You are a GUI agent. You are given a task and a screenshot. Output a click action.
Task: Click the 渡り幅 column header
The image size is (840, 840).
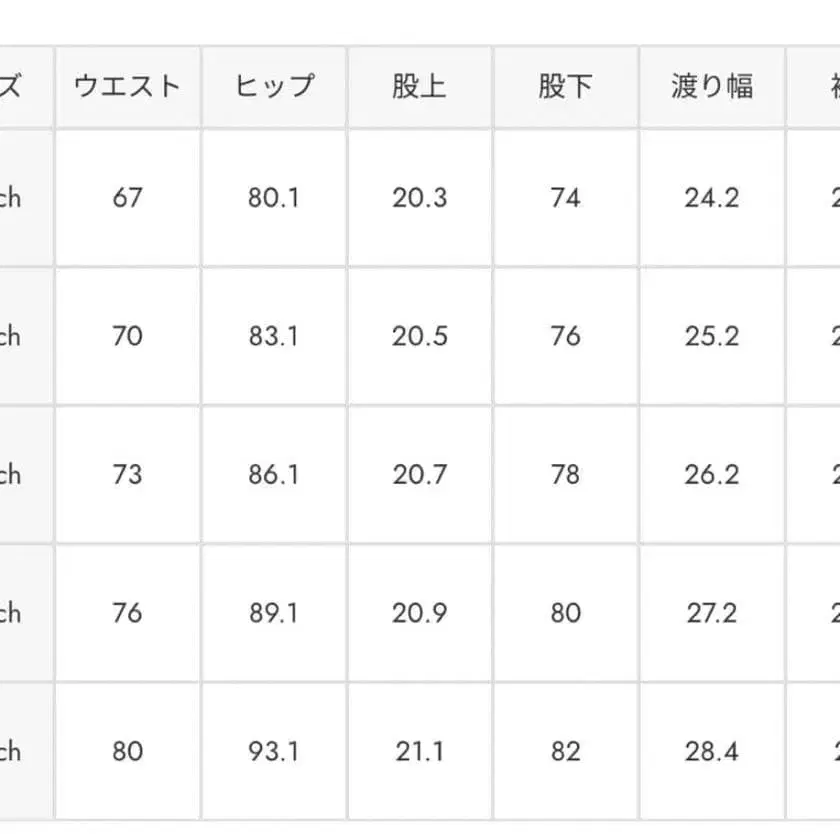[711, 86]
